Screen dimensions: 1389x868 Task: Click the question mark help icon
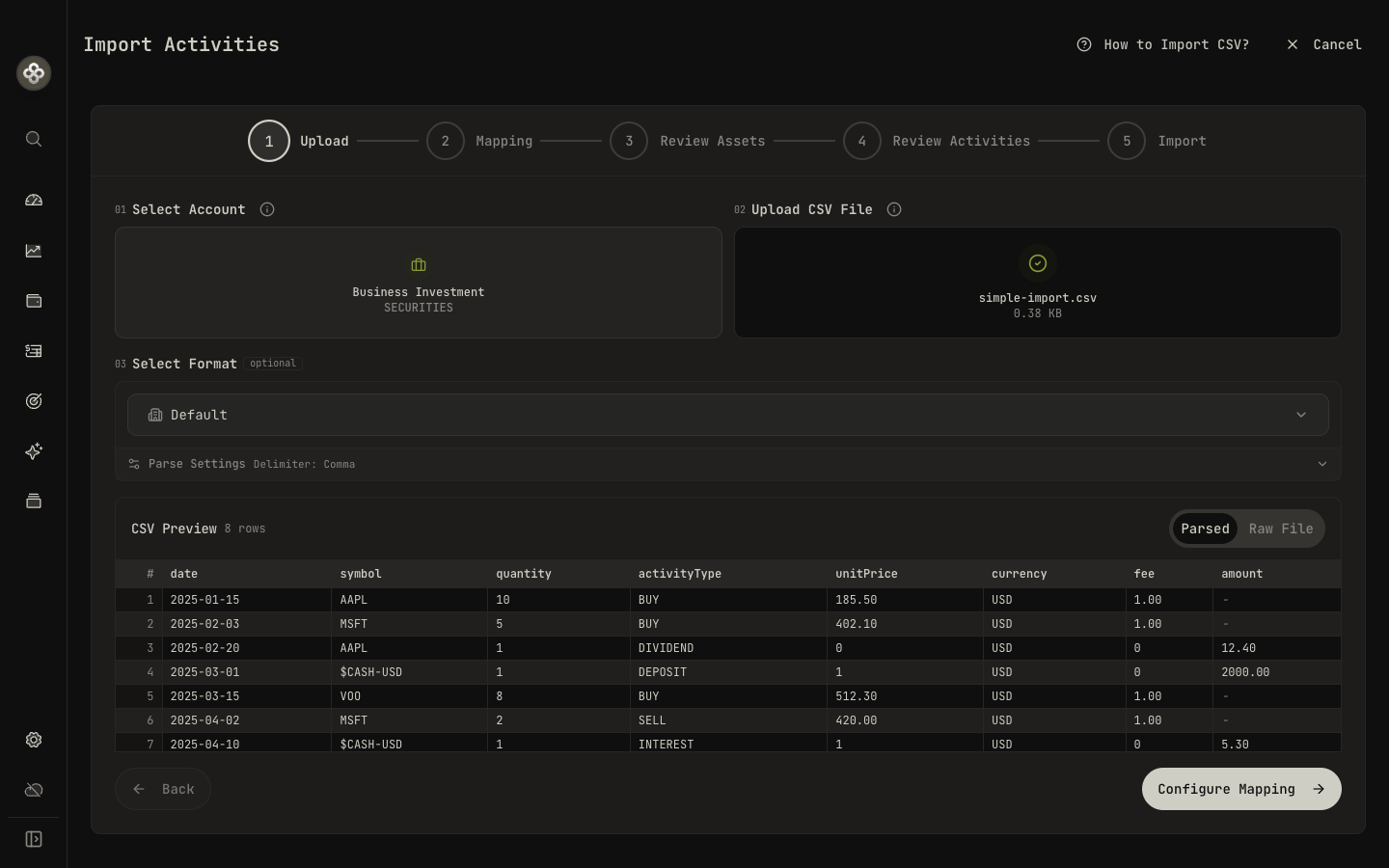coord(1084,44)
